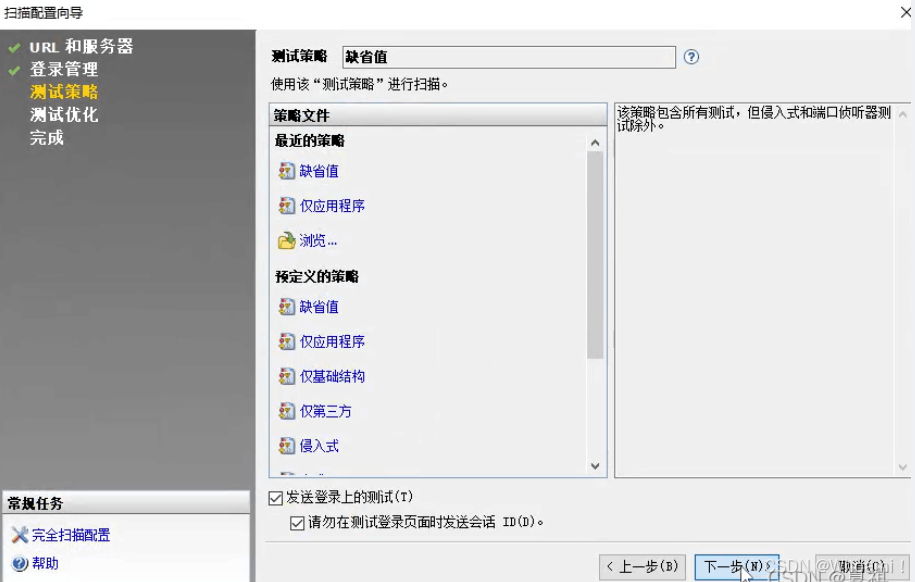The width and height of the screenshot is (915, 582).
Task: Go to the 测试优化 wizard step
Action: coord(64,114)
